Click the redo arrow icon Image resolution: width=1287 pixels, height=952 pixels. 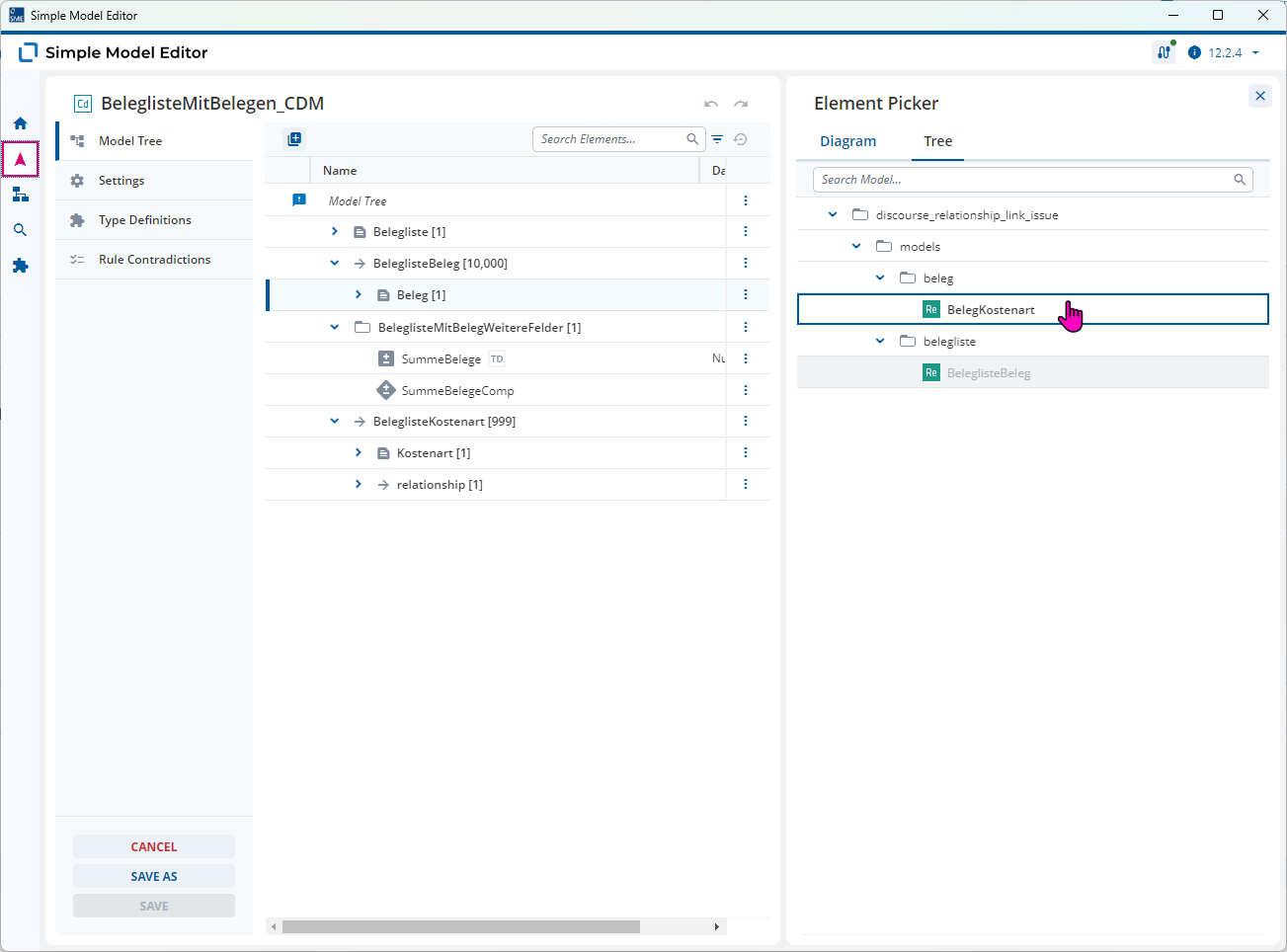pyautogui.click(x=741, y=104)
